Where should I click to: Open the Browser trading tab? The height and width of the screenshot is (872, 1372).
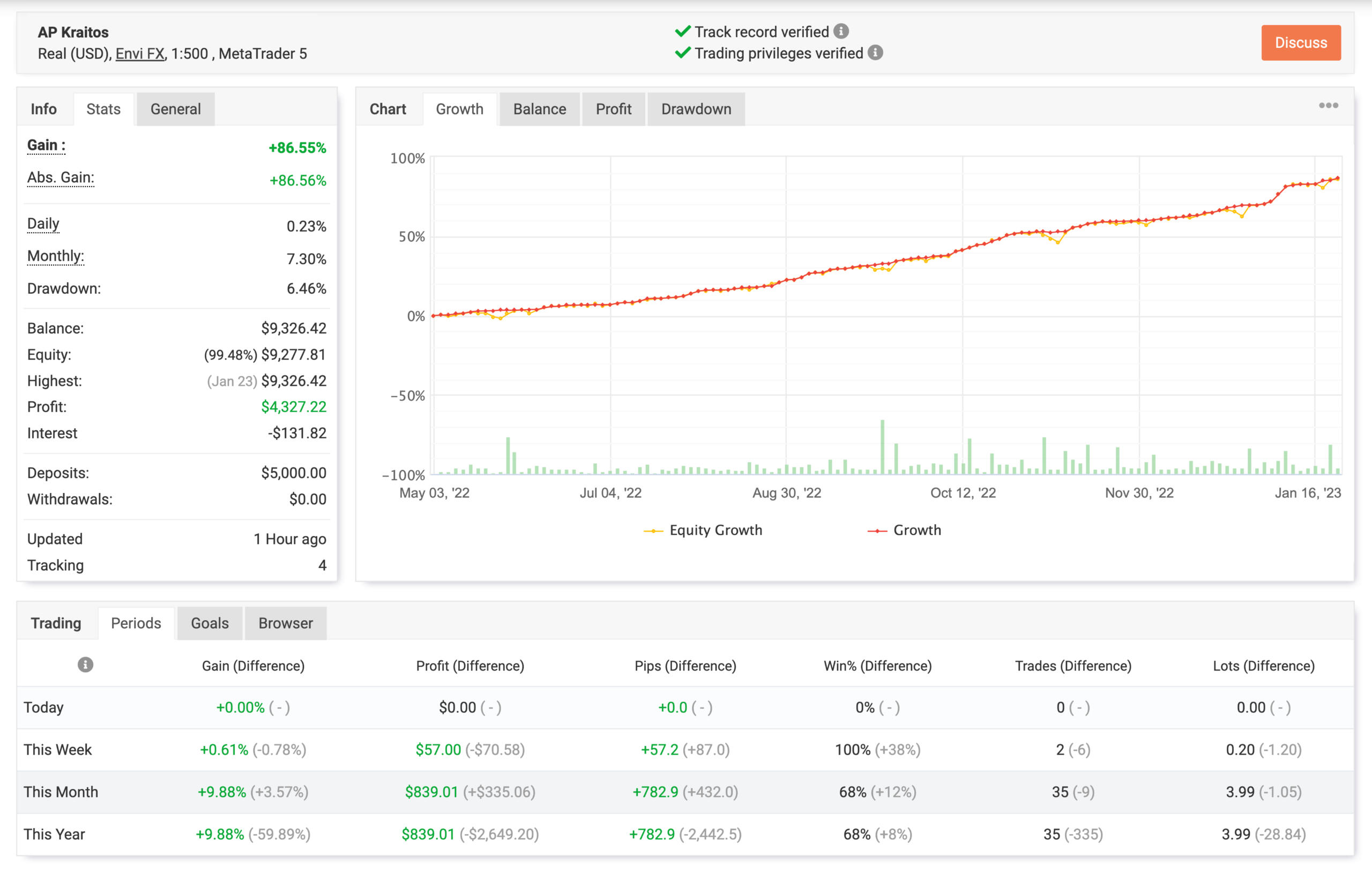coord(286,623)
